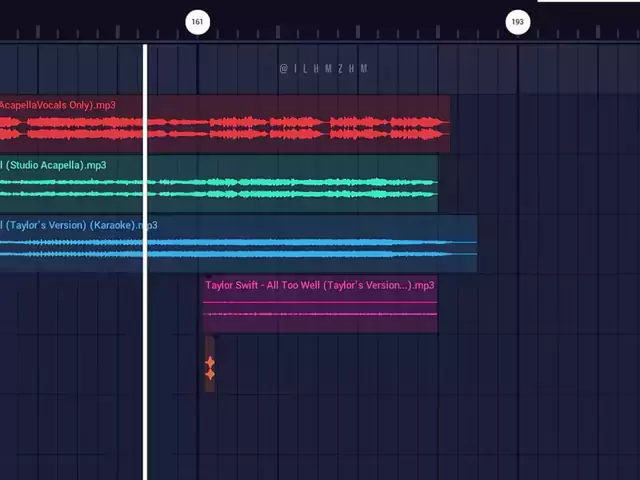This screenshot has height=480, width=640.
Task: Select the pink Taylor Swift All Too Well clip title
Action: click(x=319, y=285)
